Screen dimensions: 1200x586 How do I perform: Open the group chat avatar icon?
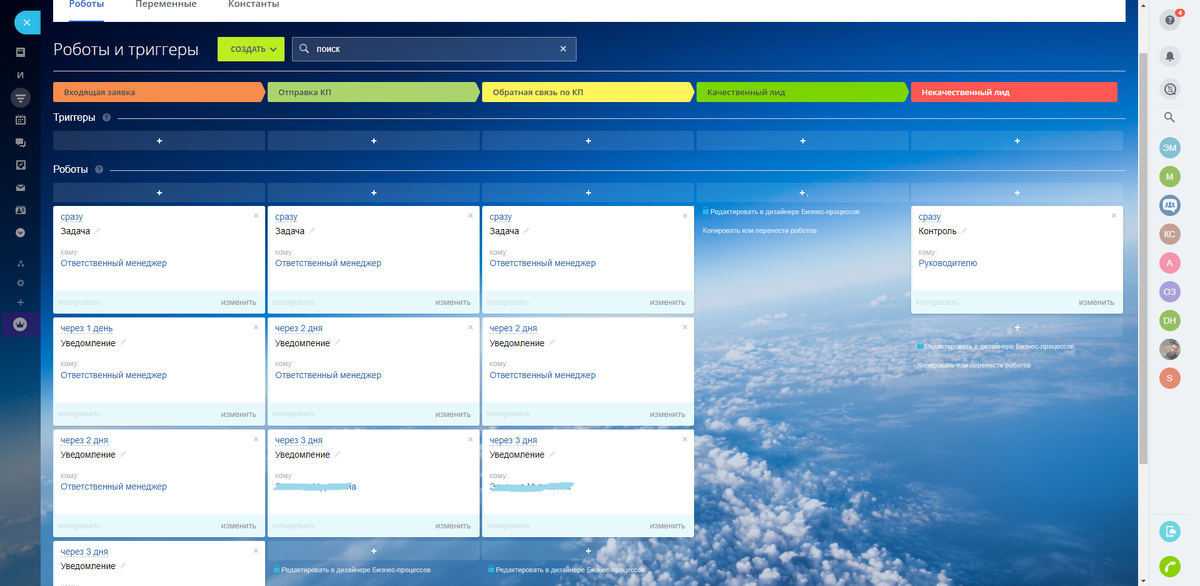click(x=1169, y=206)
